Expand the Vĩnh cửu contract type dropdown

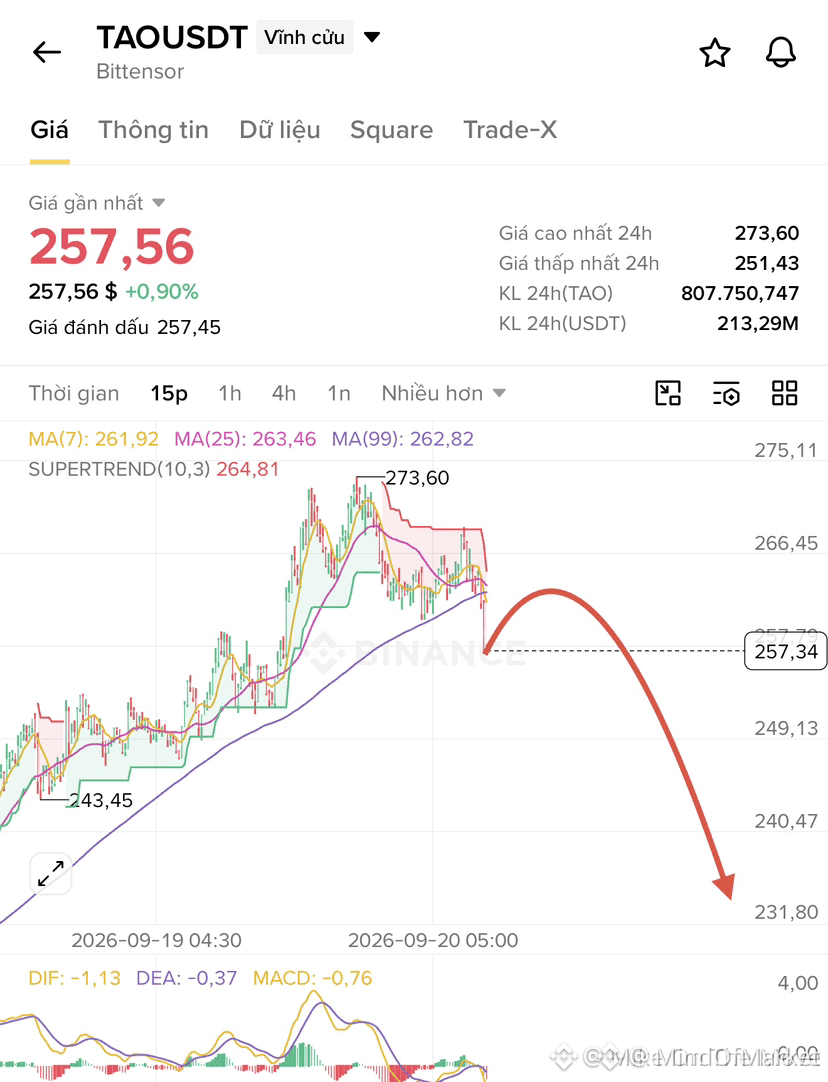click(x=321, y=37)
